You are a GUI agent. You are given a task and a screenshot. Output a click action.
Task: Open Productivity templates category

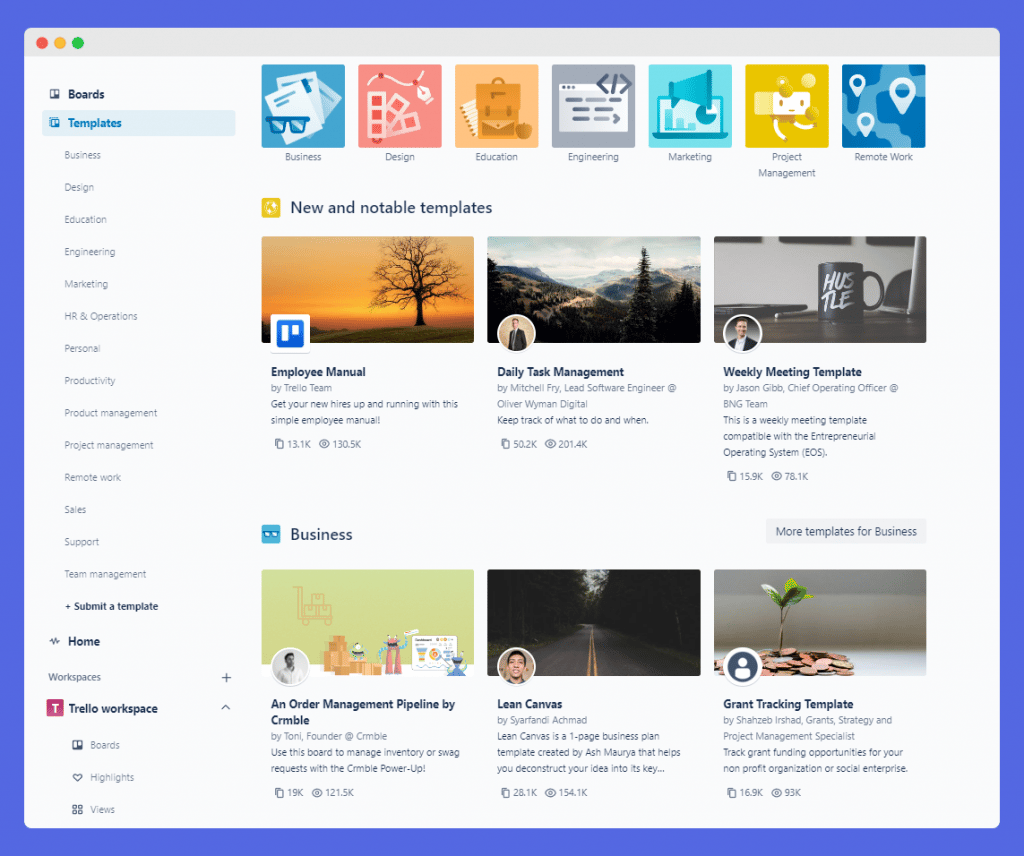(89, 381)
